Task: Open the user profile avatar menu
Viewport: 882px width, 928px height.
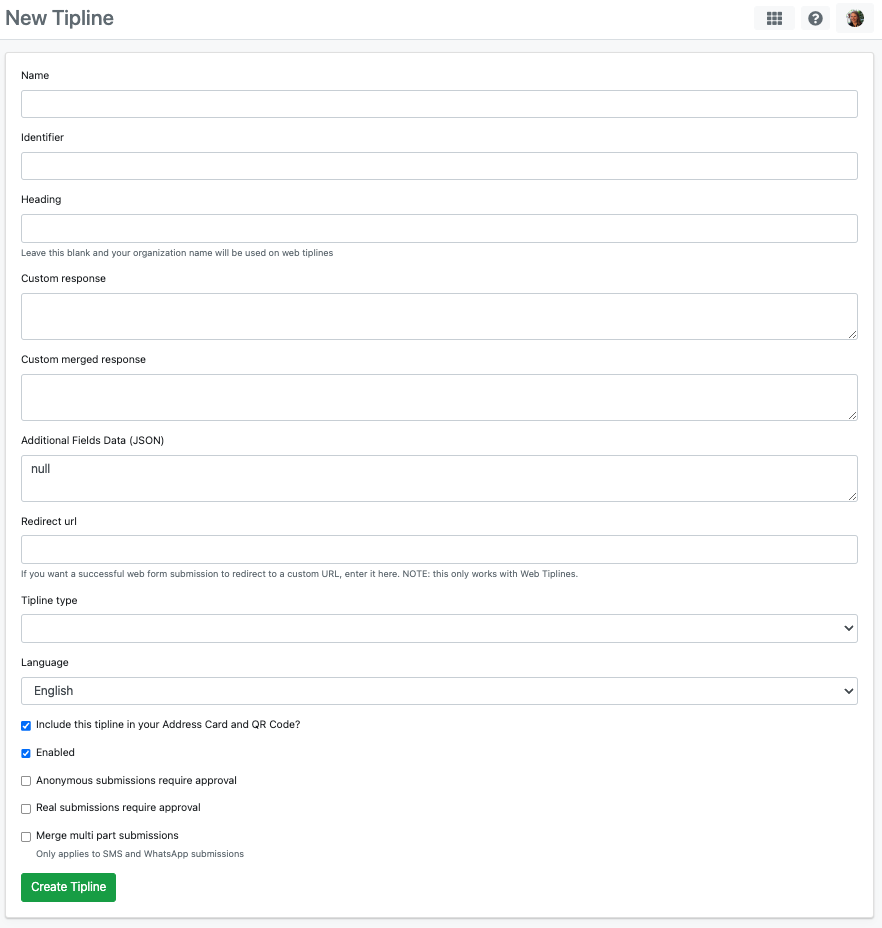Action: tap(854, 18)
